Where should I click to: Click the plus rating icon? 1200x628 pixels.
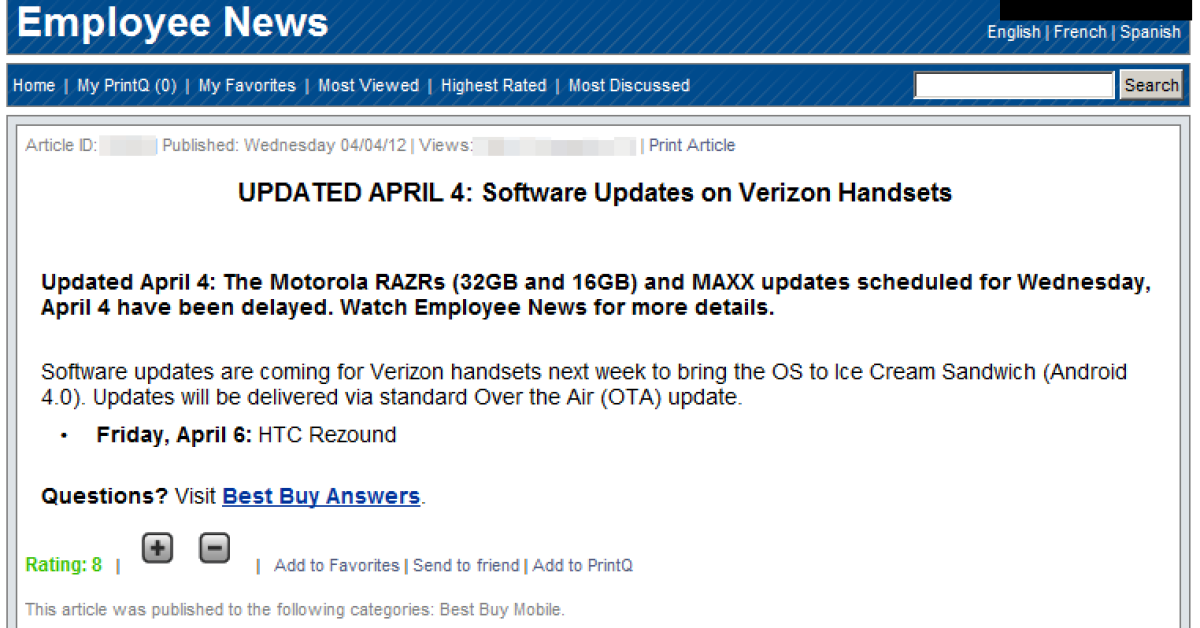point(157,548)
